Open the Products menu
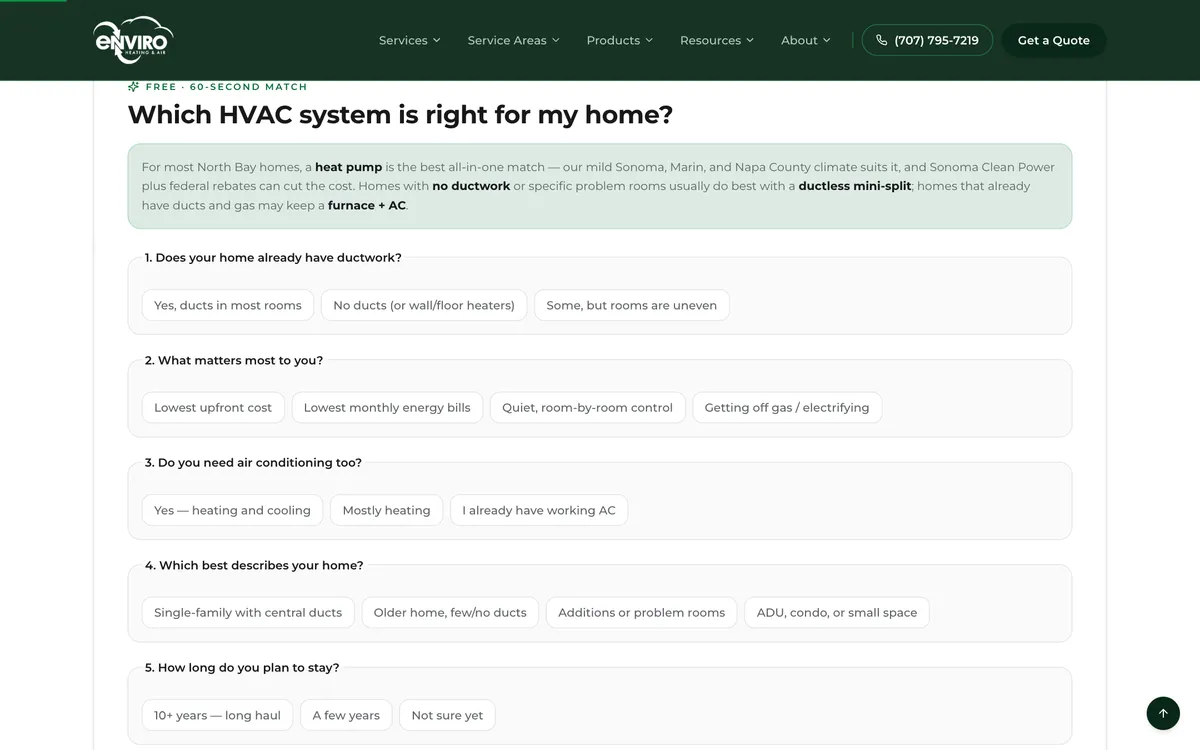 [x=619, y=40]
